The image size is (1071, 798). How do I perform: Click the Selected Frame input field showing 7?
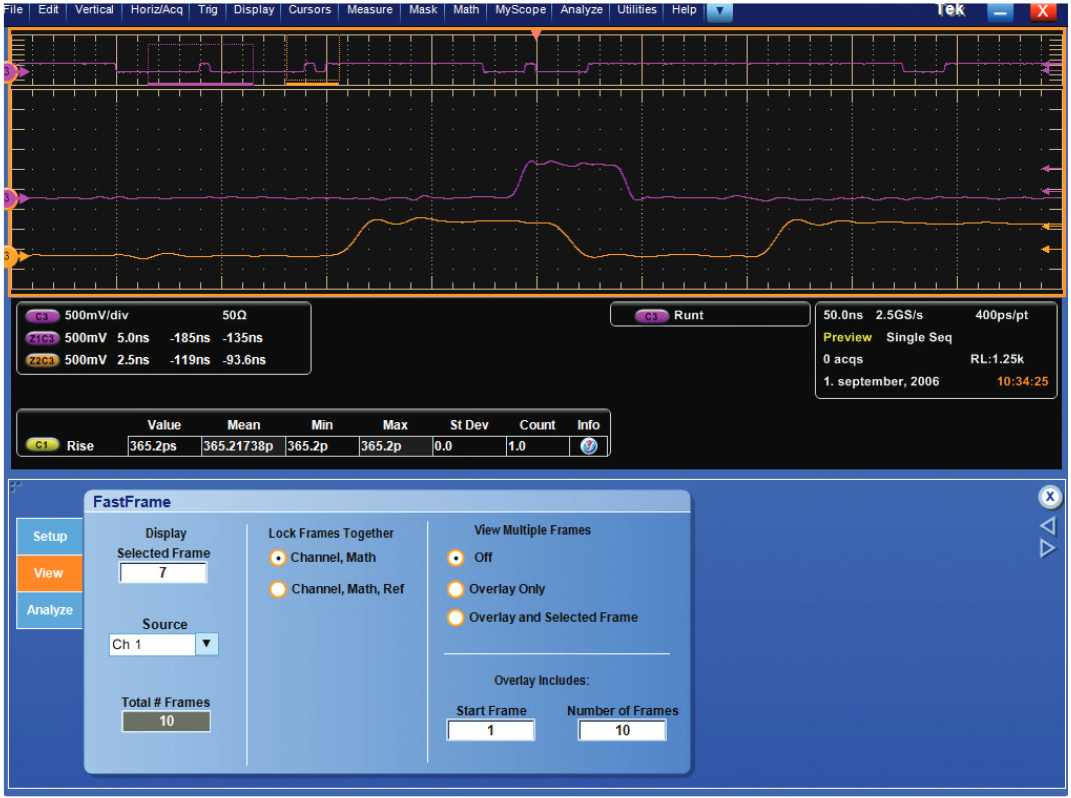point(163,572)
